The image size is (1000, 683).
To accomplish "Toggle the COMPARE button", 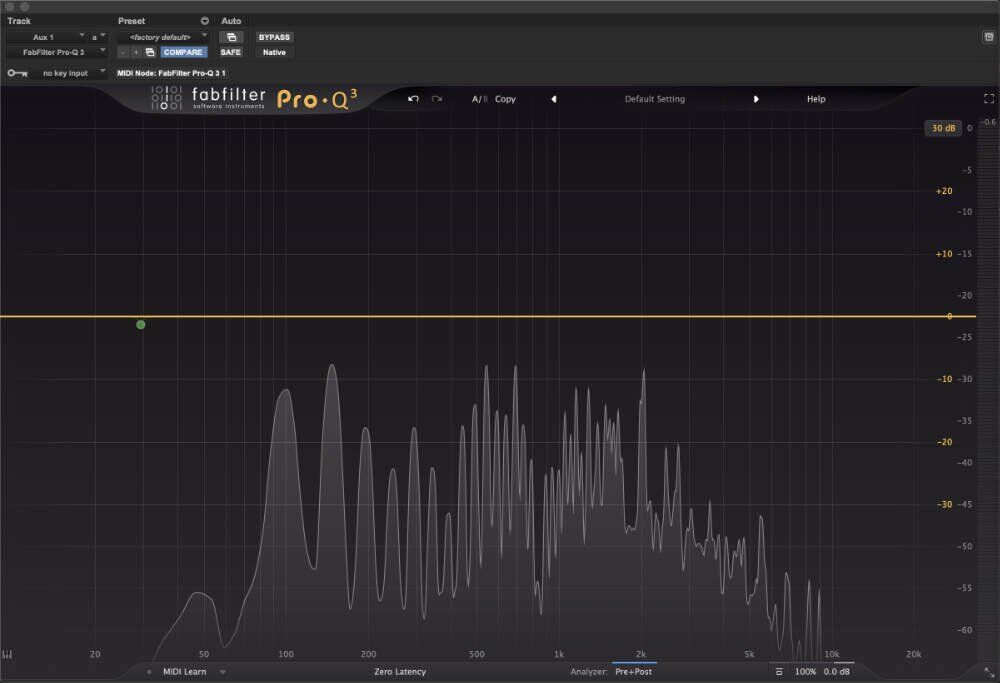I will click(x=183, y=52).
